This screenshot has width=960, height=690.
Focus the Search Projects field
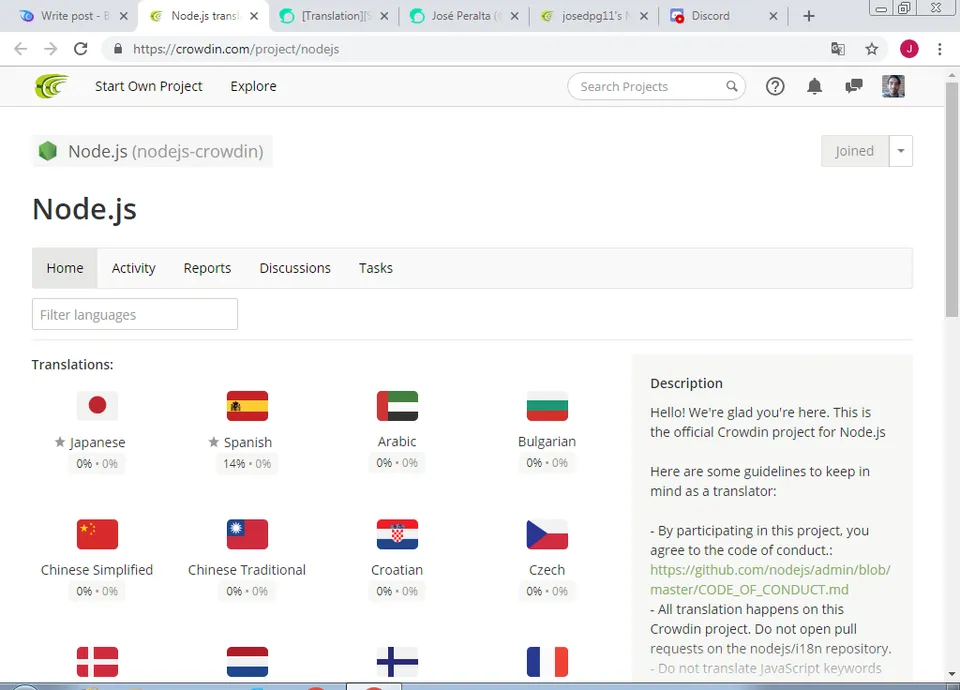click(x=656, y=86)
